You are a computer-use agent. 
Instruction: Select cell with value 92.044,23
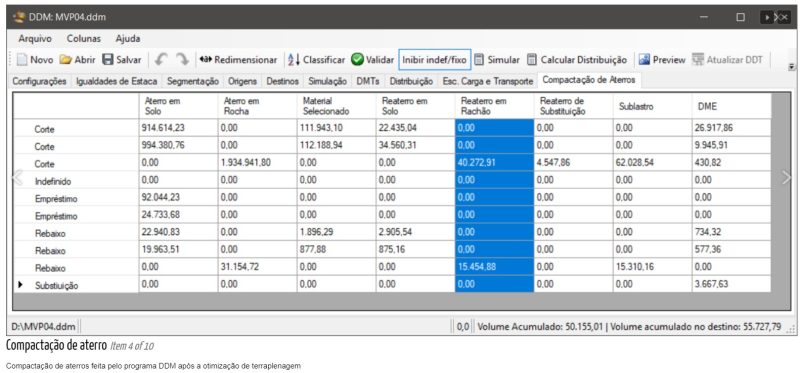click(178, 197)
